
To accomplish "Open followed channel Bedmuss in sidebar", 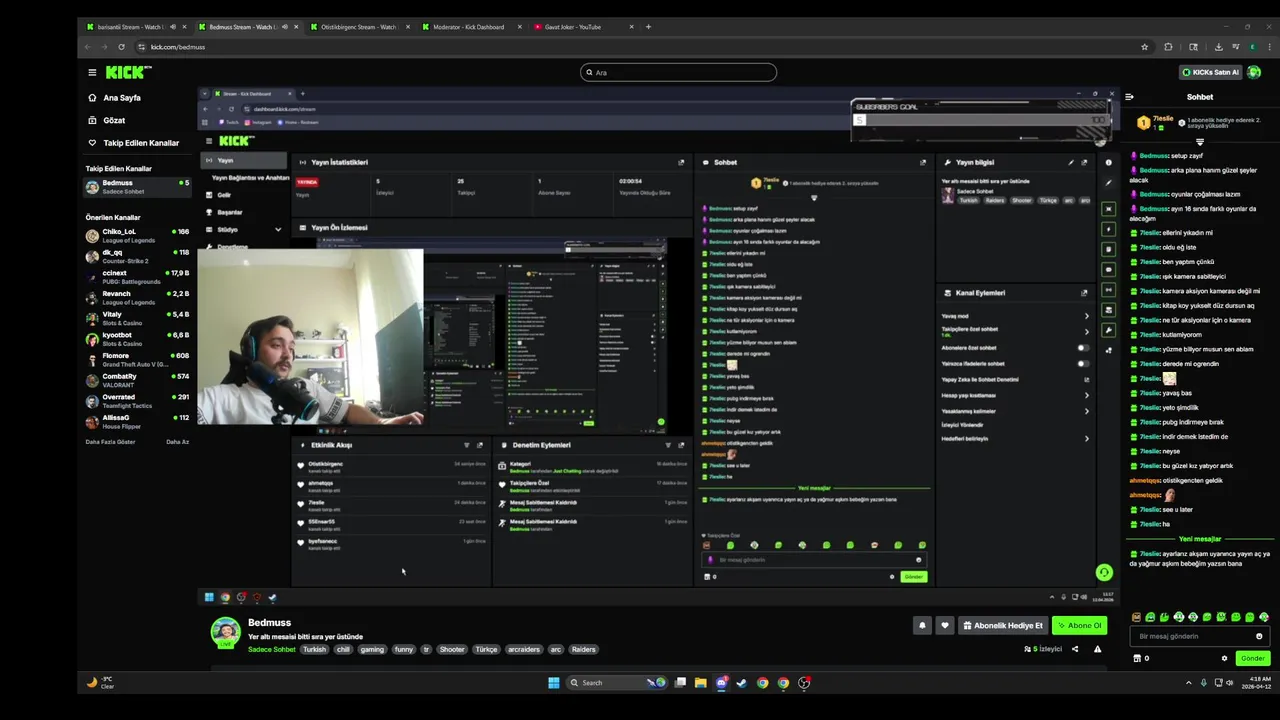I will 137,187.
